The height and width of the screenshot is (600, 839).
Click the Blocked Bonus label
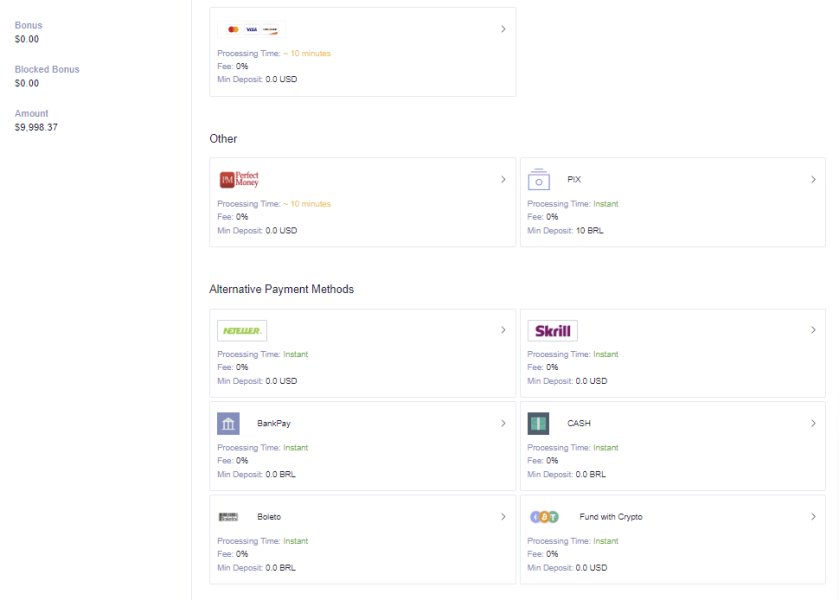point(47,70)
